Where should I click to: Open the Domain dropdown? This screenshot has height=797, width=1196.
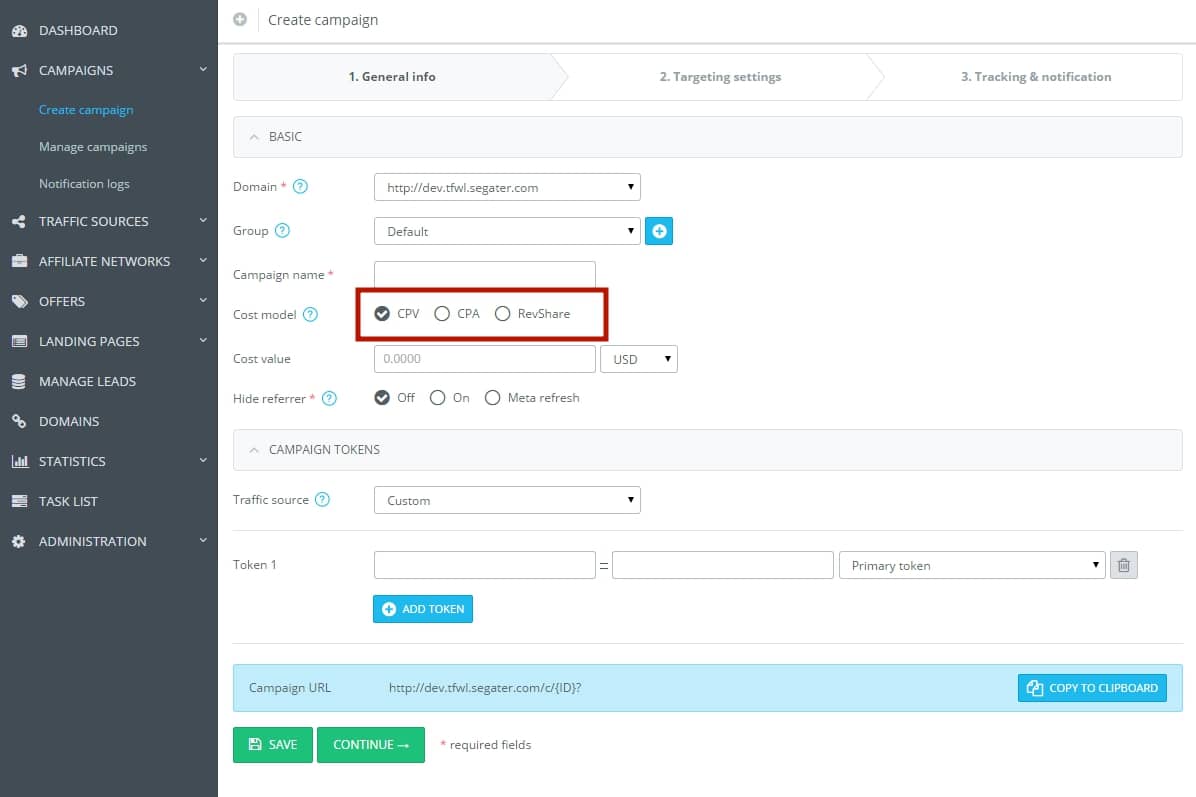click(x=507, y=187)
